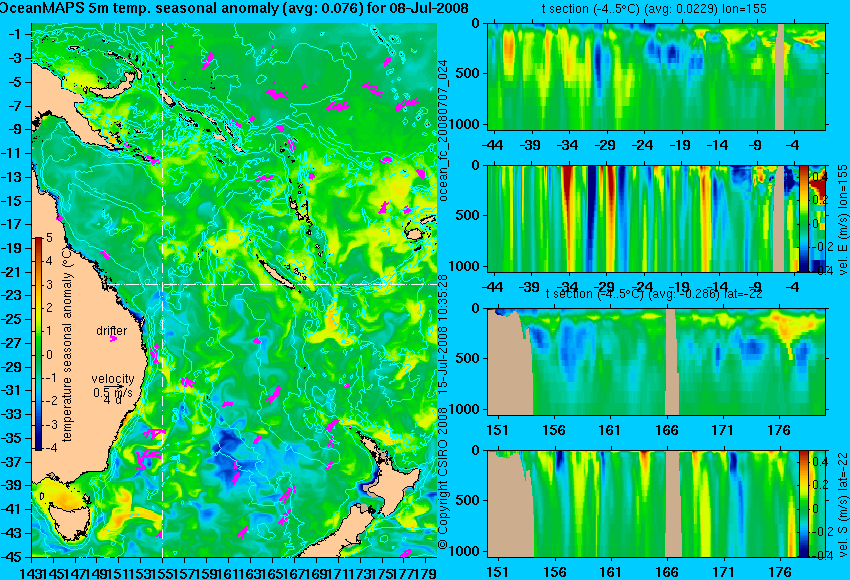Click the '176' tick under the bottom velocity S section
The width and height of the screenshot is (850, 580).
pyautogui.click(x=780, y=572)
